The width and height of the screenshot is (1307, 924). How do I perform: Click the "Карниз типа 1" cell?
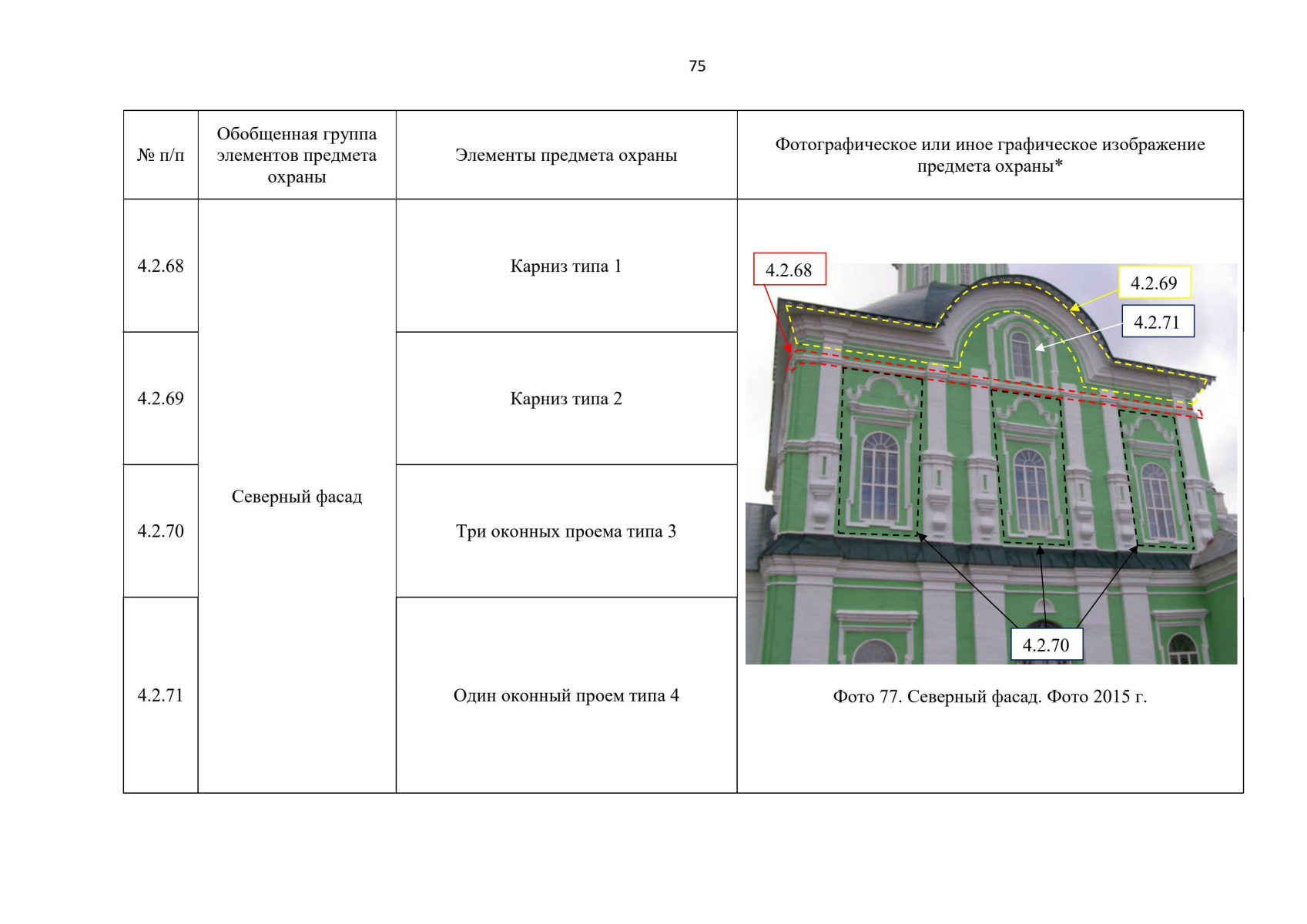(566, 266)
